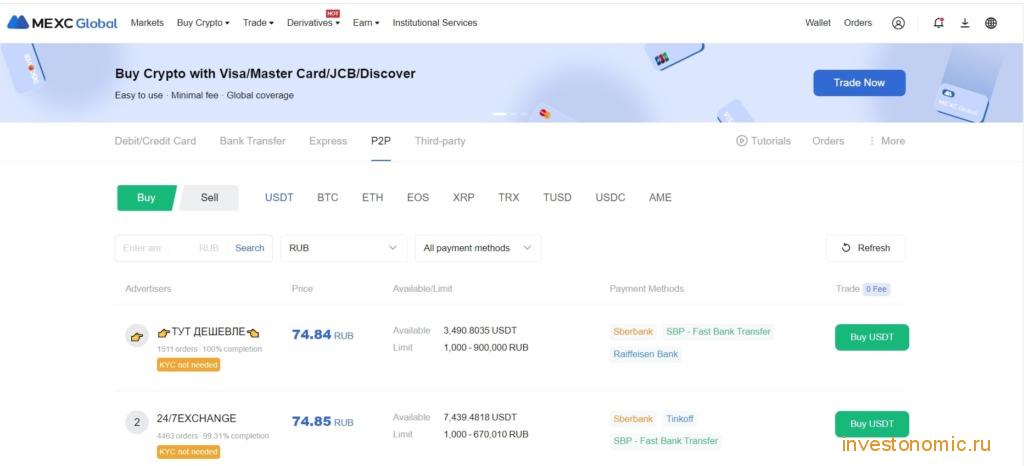Image resolution: width=1024 pixels, height=466 pixels.
Task: Select the BTC coin tab
Action: (x=328, y=198)
